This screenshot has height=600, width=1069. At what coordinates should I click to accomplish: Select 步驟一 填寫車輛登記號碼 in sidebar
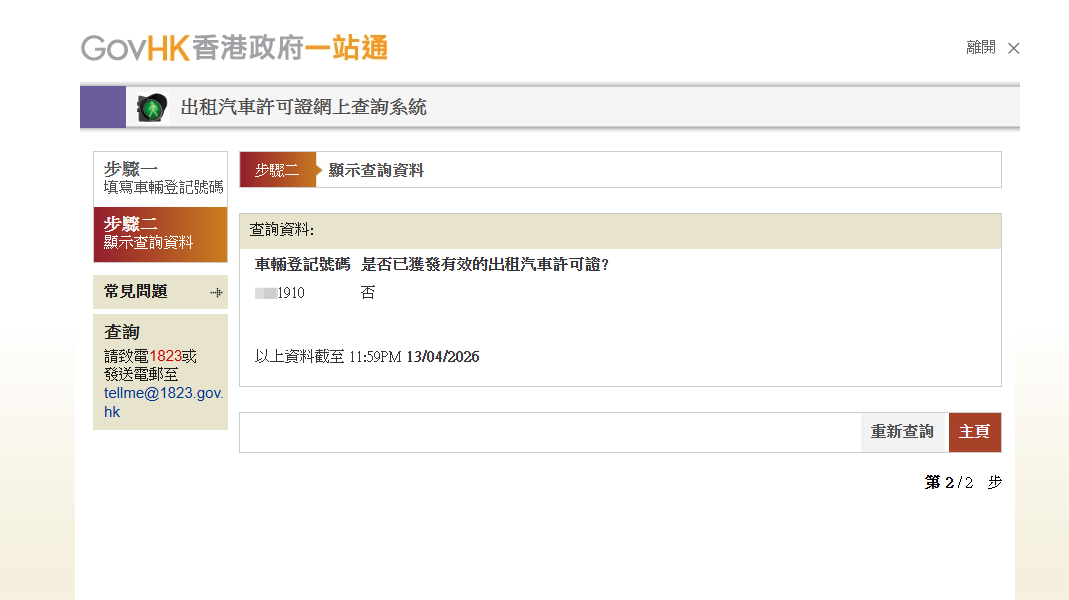tap(160, 178)
